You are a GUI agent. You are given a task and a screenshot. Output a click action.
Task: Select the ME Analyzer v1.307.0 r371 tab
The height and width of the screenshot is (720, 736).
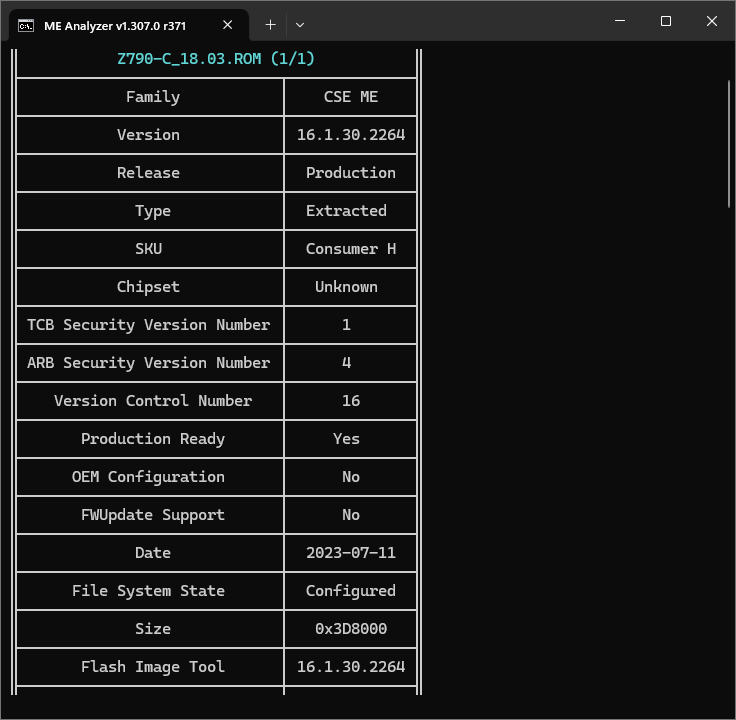[x=129, y=25]
